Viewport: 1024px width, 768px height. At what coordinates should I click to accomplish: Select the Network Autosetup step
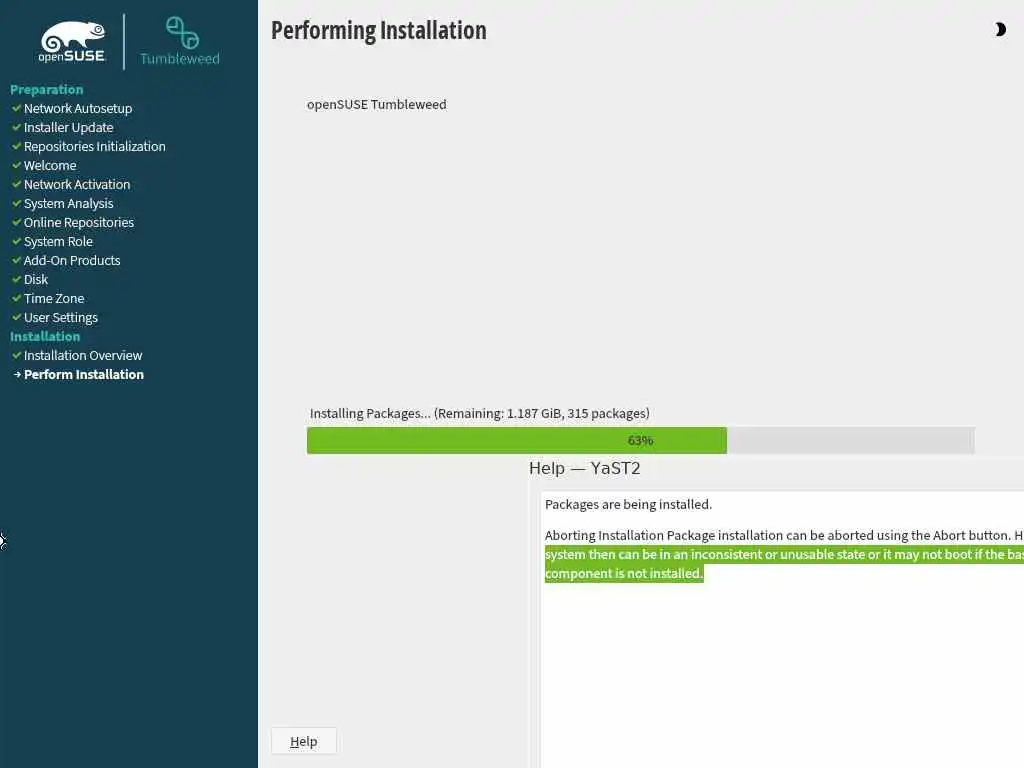78,108
